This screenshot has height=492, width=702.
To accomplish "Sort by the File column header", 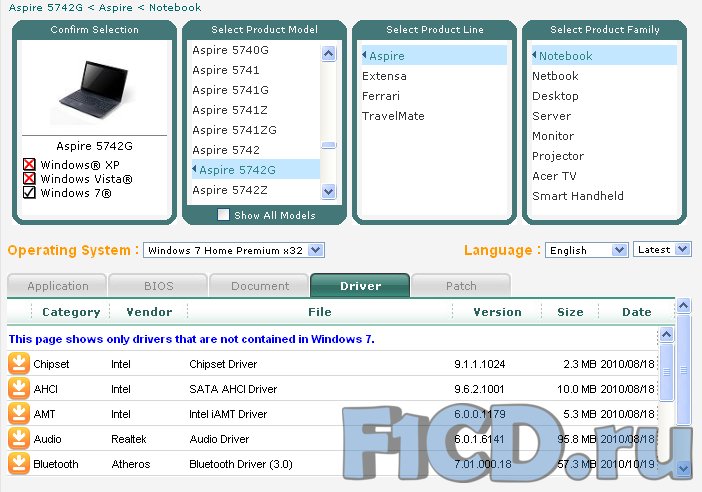I will click(320, 312).
